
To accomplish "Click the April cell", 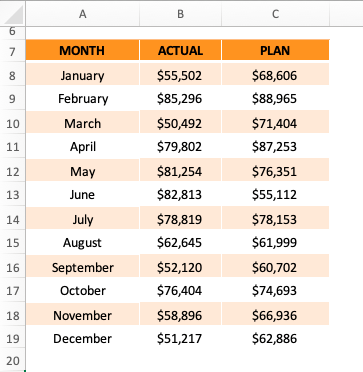I will (82, 147).
